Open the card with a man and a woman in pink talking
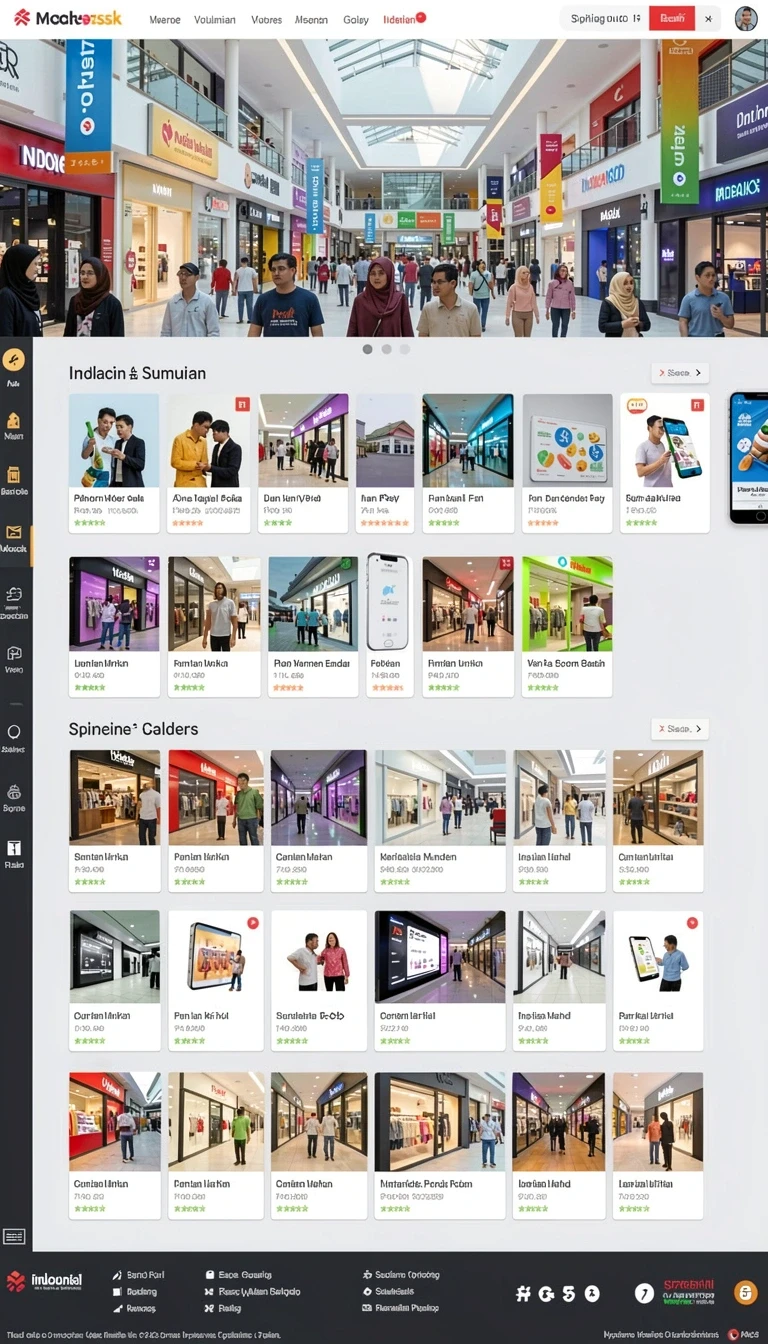768x1344 pixels. [x=319, y=981]
